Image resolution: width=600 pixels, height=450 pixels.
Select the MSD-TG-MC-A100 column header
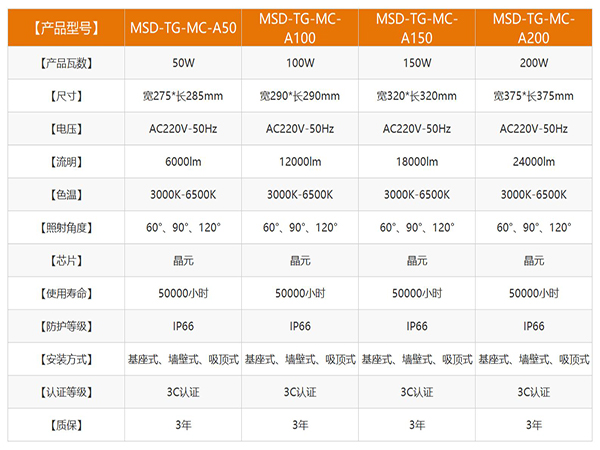300,28
